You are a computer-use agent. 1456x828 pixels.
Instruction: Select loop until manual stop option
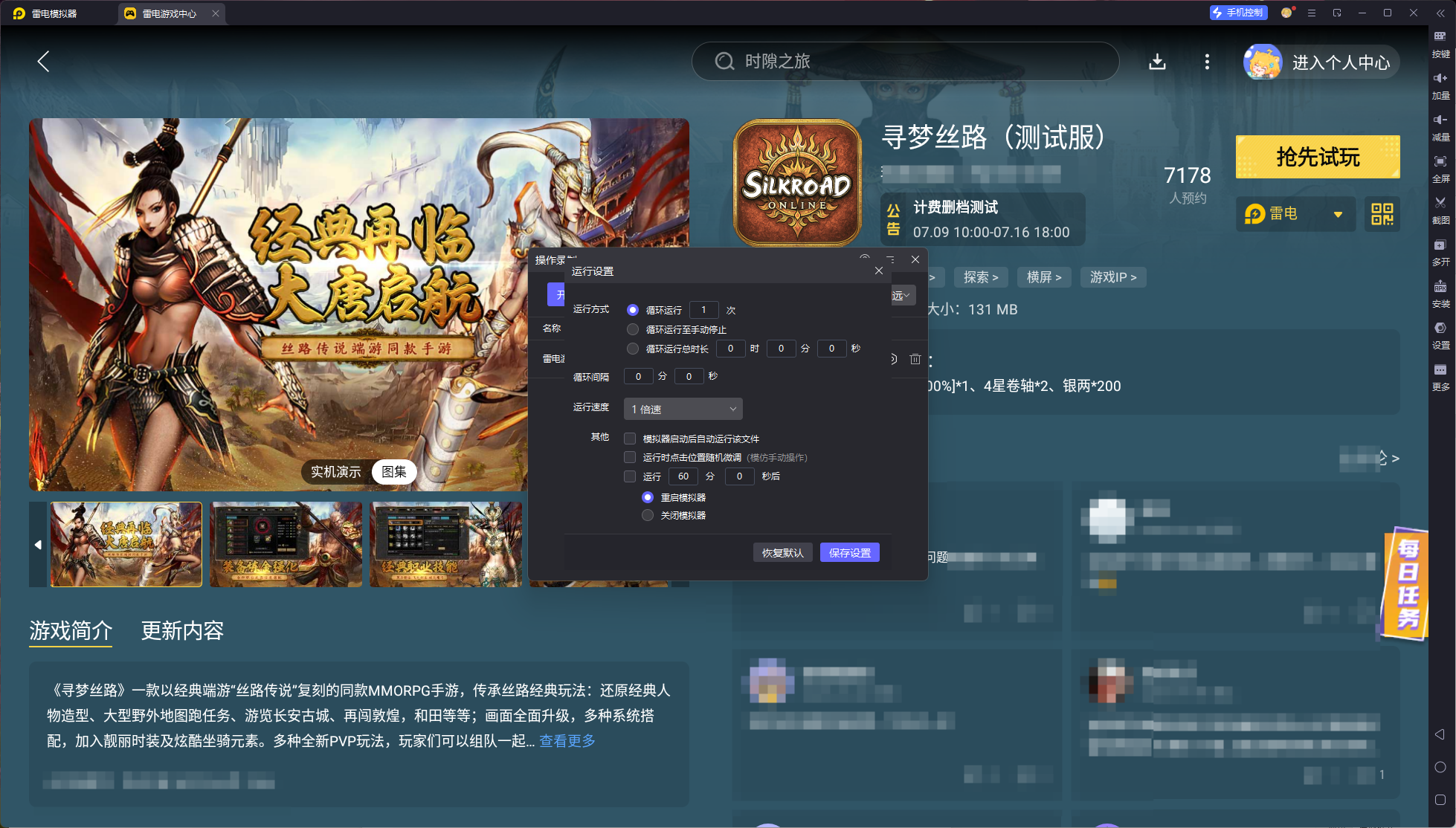633,329
